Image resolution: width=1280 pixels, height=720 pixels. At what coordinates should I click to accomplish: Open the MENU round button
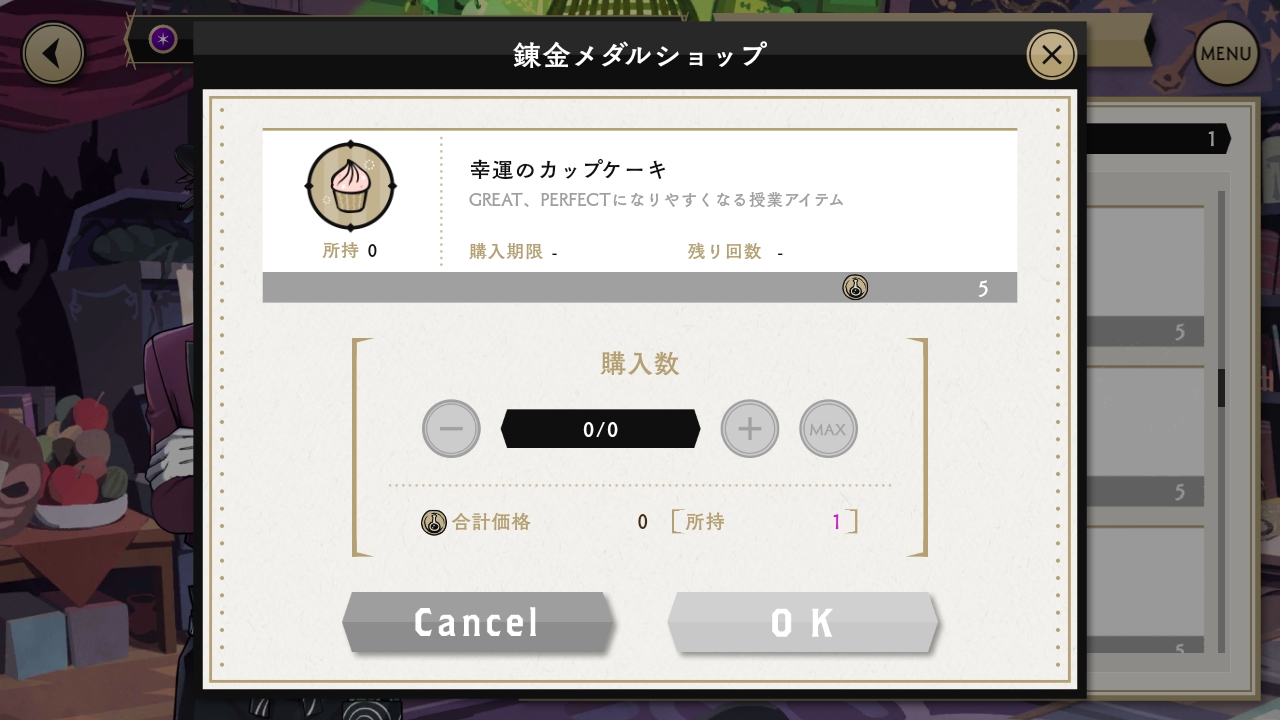[x=1226, y=53]
